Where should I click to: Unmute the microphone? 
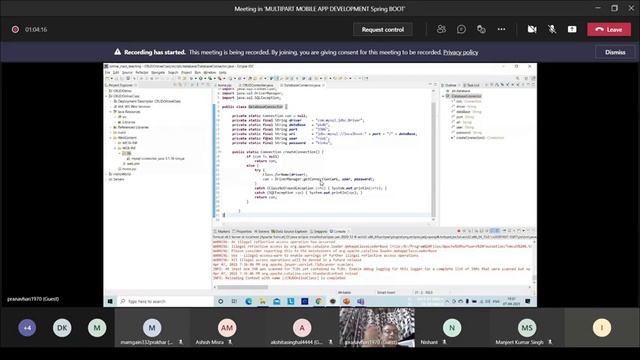coord(552,29)
